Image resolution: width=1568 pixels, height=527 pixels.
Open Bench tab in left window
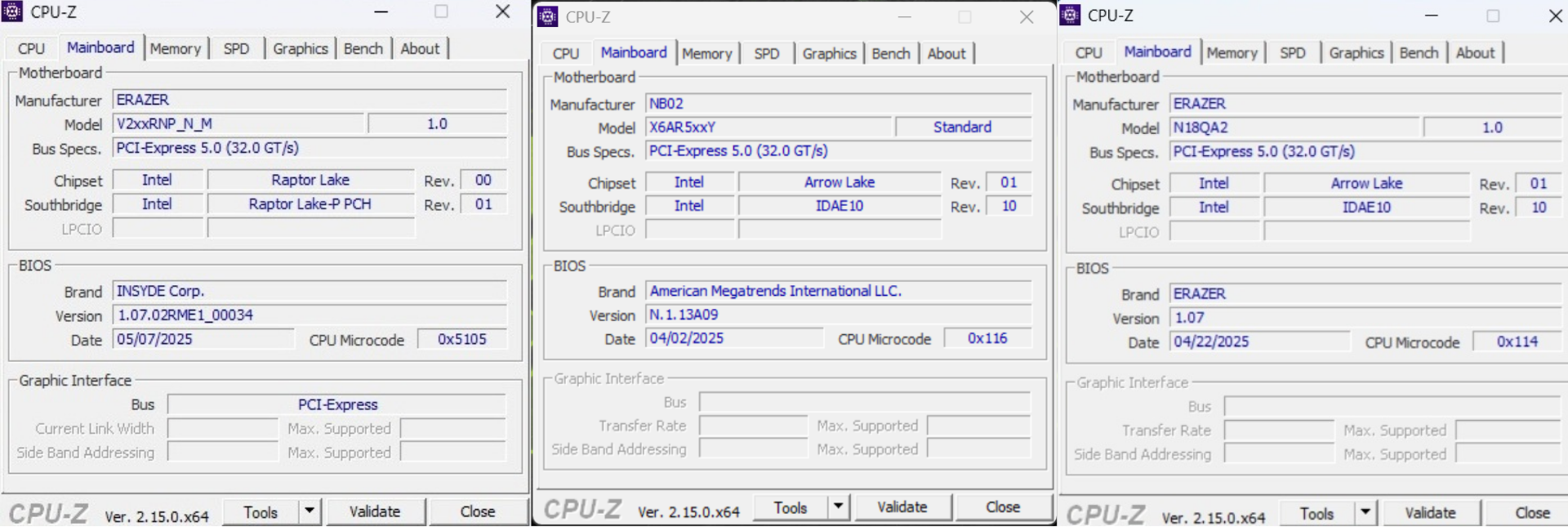(x=363, y=48)
